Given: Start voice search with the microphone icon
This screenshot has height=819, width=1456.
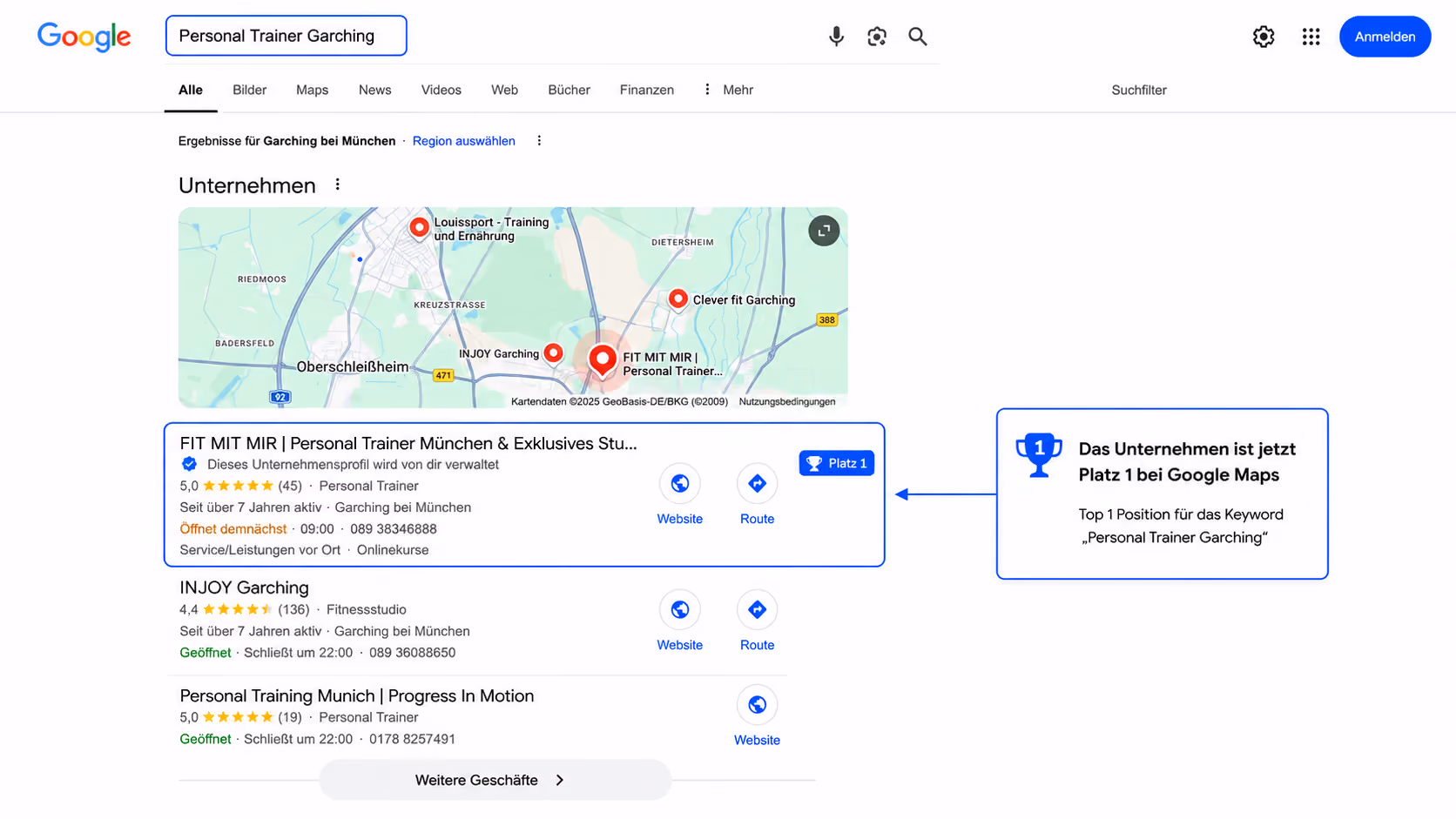Looking at the screenshot, I should coord(836,37).
